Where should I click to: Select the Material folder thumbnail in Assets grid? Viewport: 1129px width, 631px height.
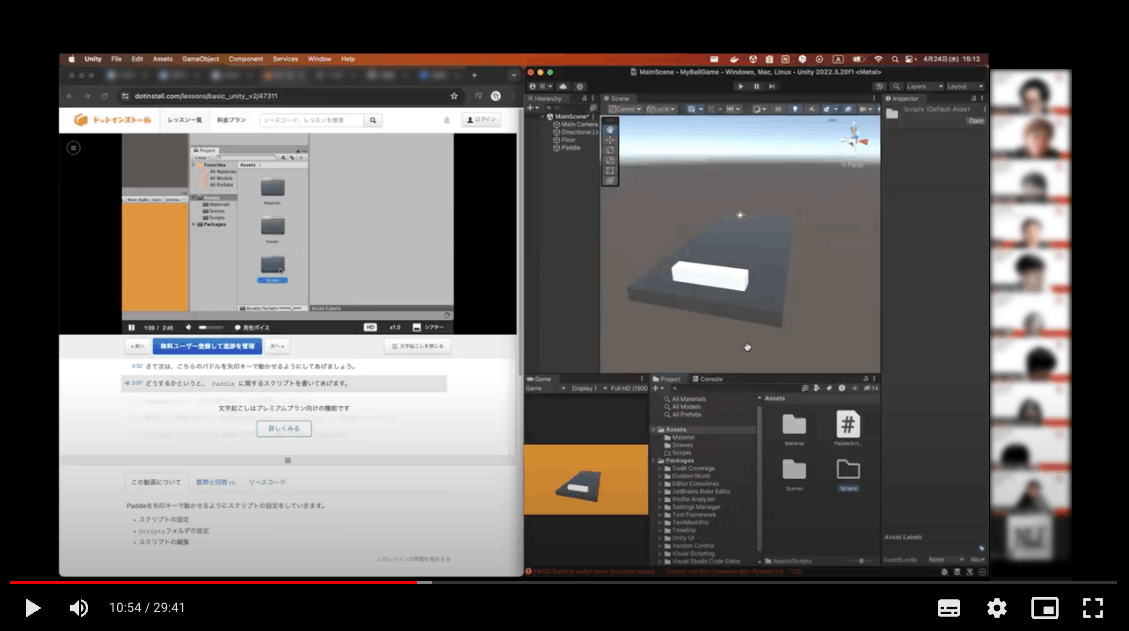point(794,429)
